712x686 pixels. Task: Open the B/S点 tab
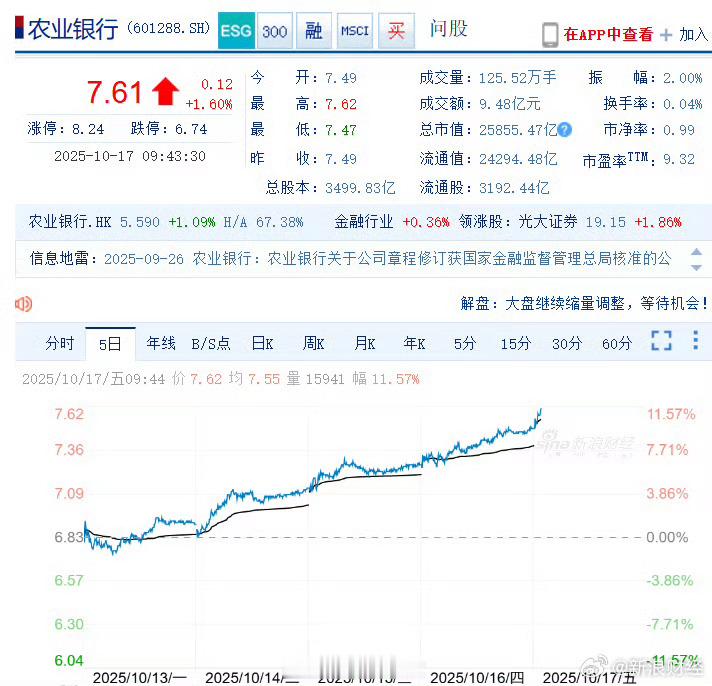[x=211, y=344]
